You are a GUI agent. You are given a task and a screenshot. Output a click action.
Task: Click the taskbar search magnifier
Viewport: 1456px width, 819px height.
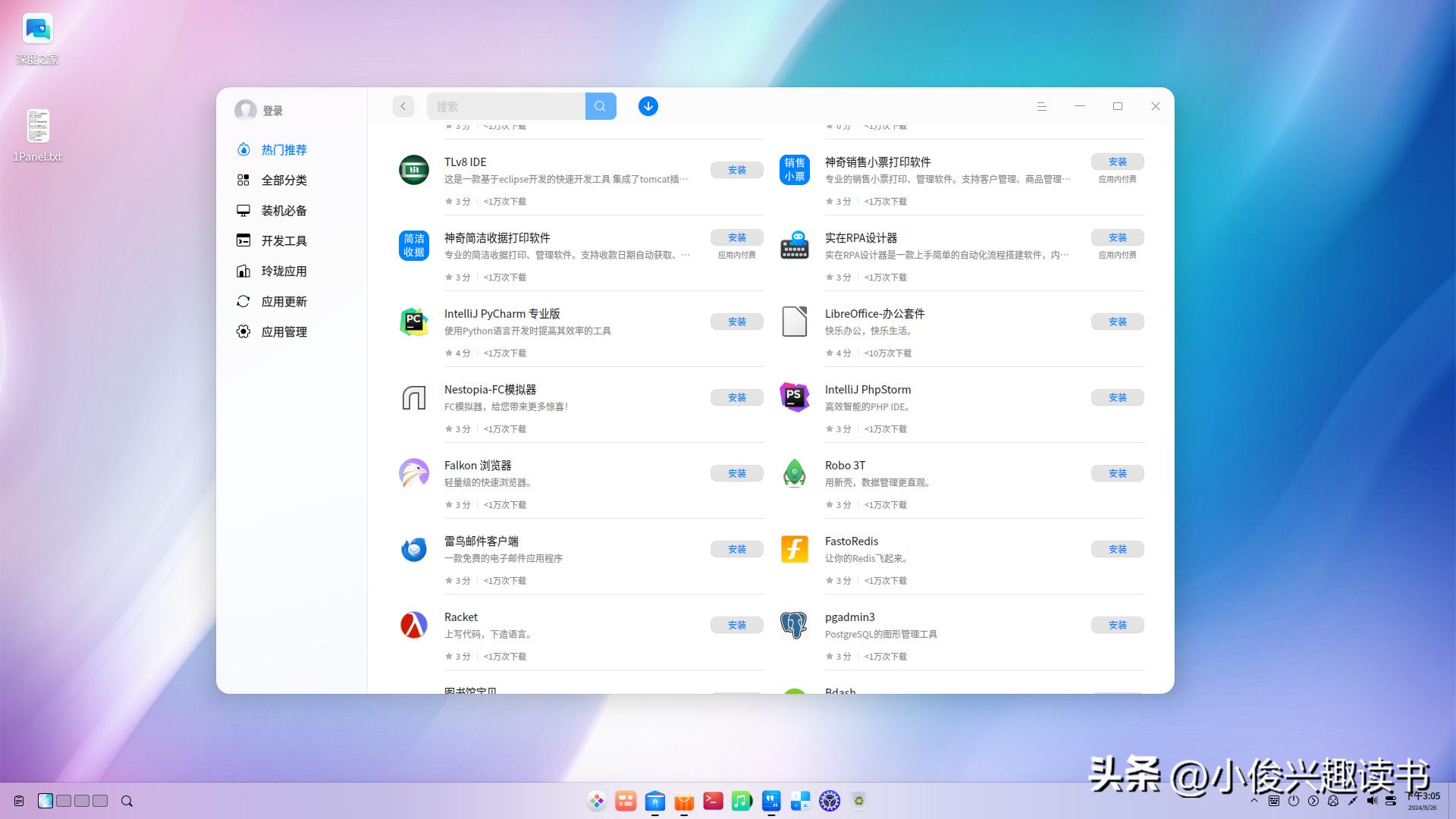pos(127,801)
